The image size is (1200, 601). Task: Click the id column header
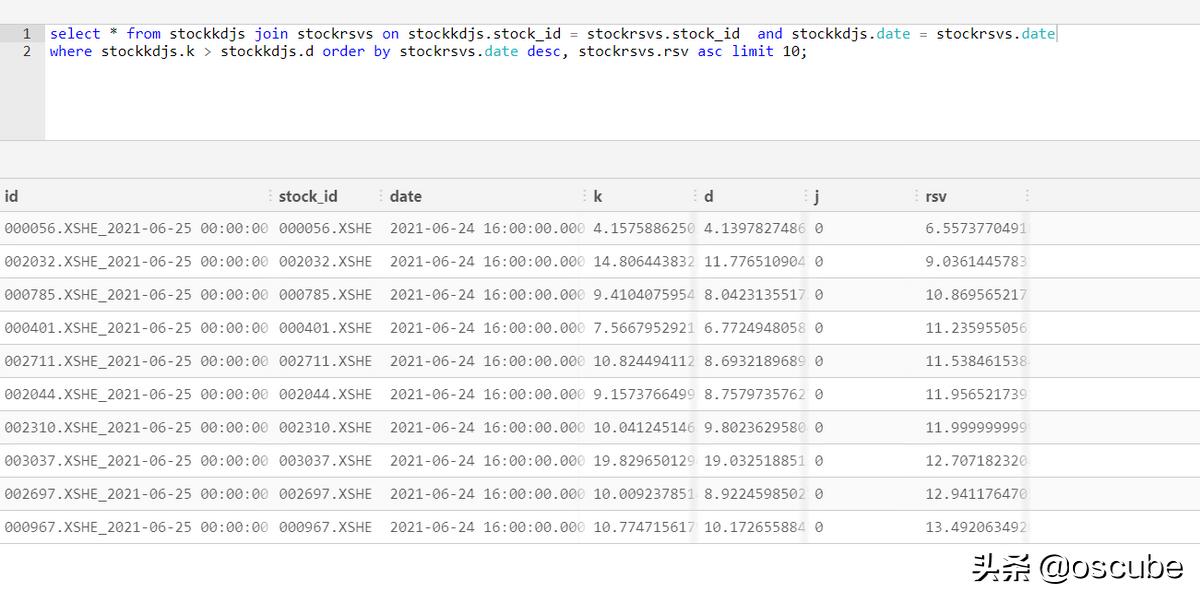click(x=12, y=196)
